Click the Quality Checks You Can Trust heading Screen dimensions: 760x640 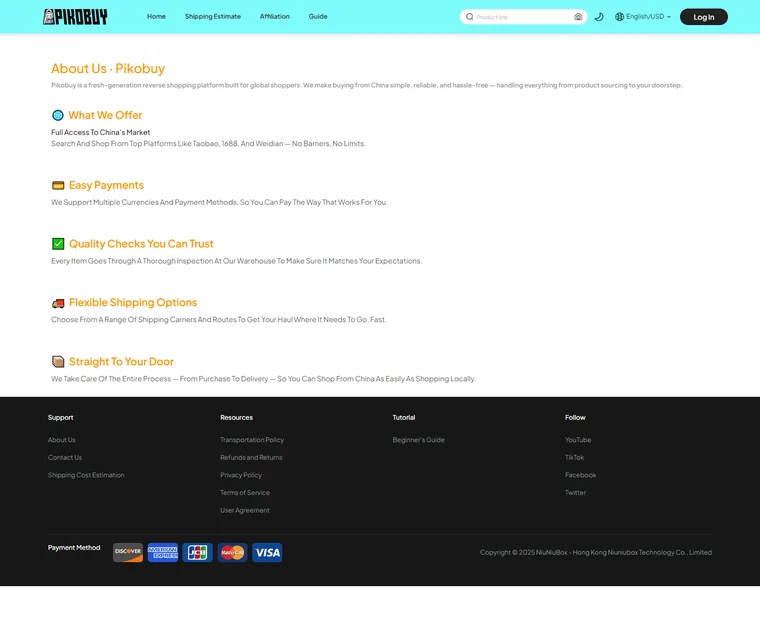141,244
